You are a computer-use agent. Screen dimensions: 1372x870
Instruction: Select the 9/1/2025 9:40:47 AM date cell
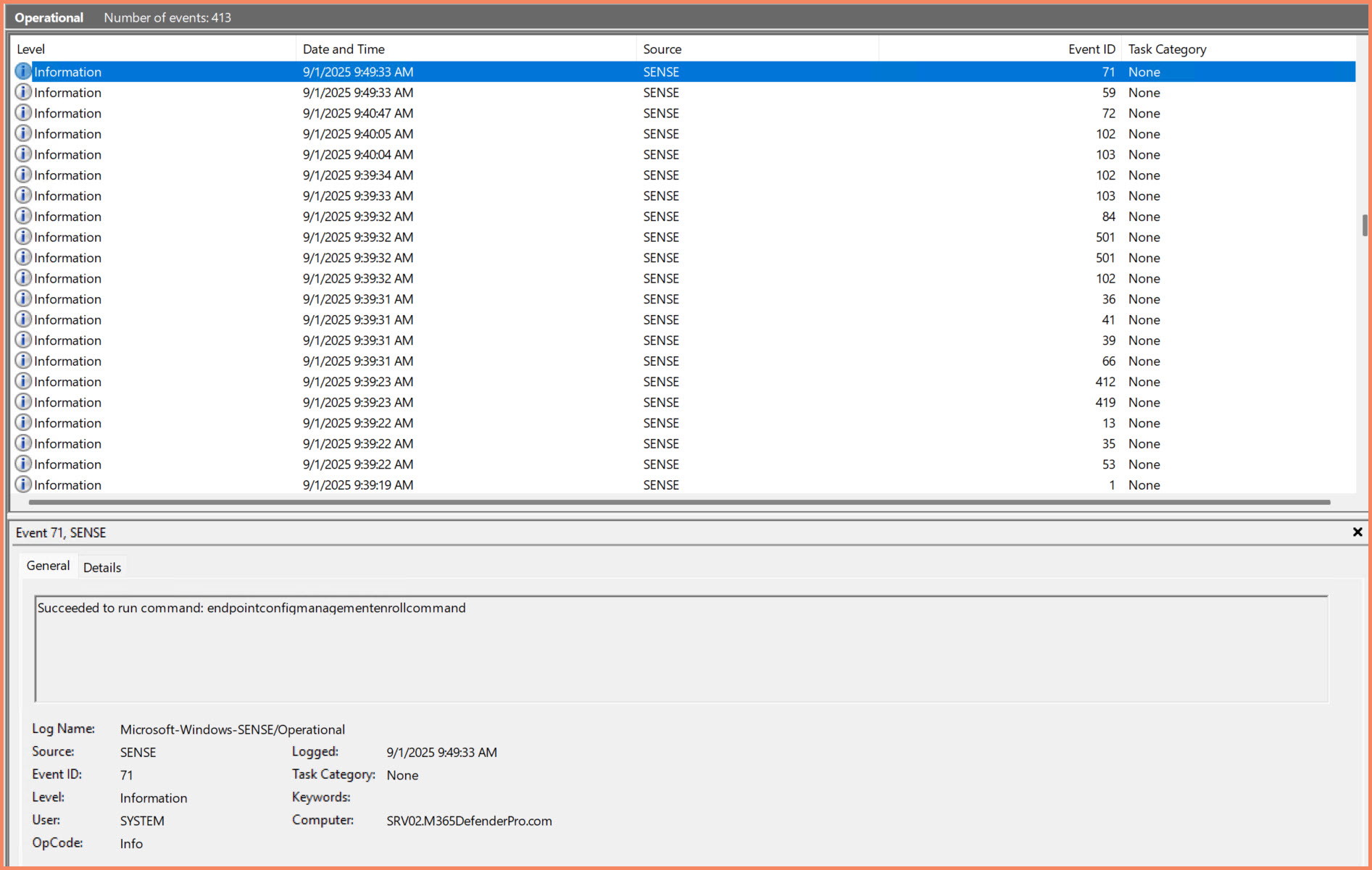[358, 113]
